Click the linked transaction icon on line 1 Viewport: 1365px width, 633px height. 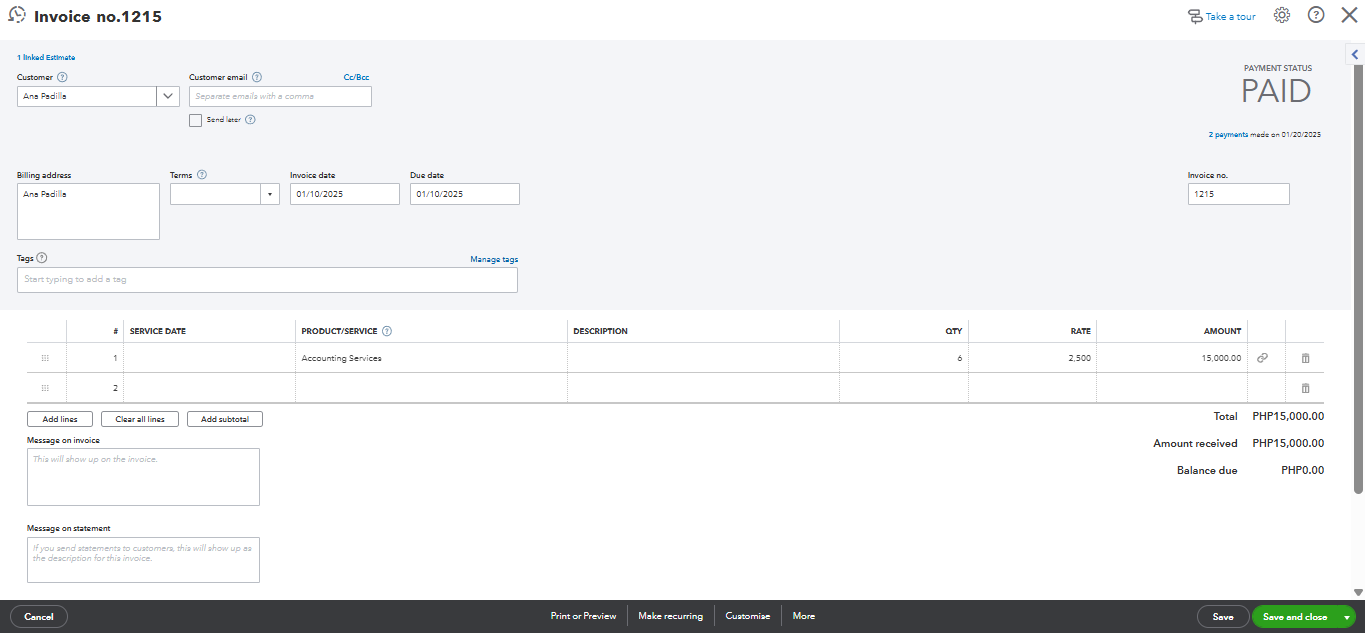(x=1262, y=358)
